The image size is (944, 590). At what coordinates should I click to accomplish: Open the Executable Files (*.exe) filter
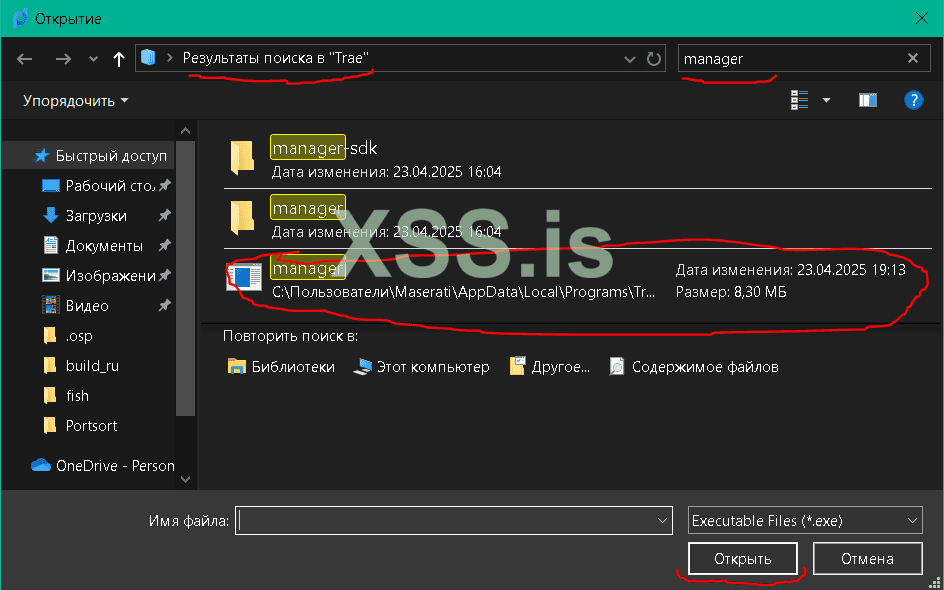(x=805, y=521)
